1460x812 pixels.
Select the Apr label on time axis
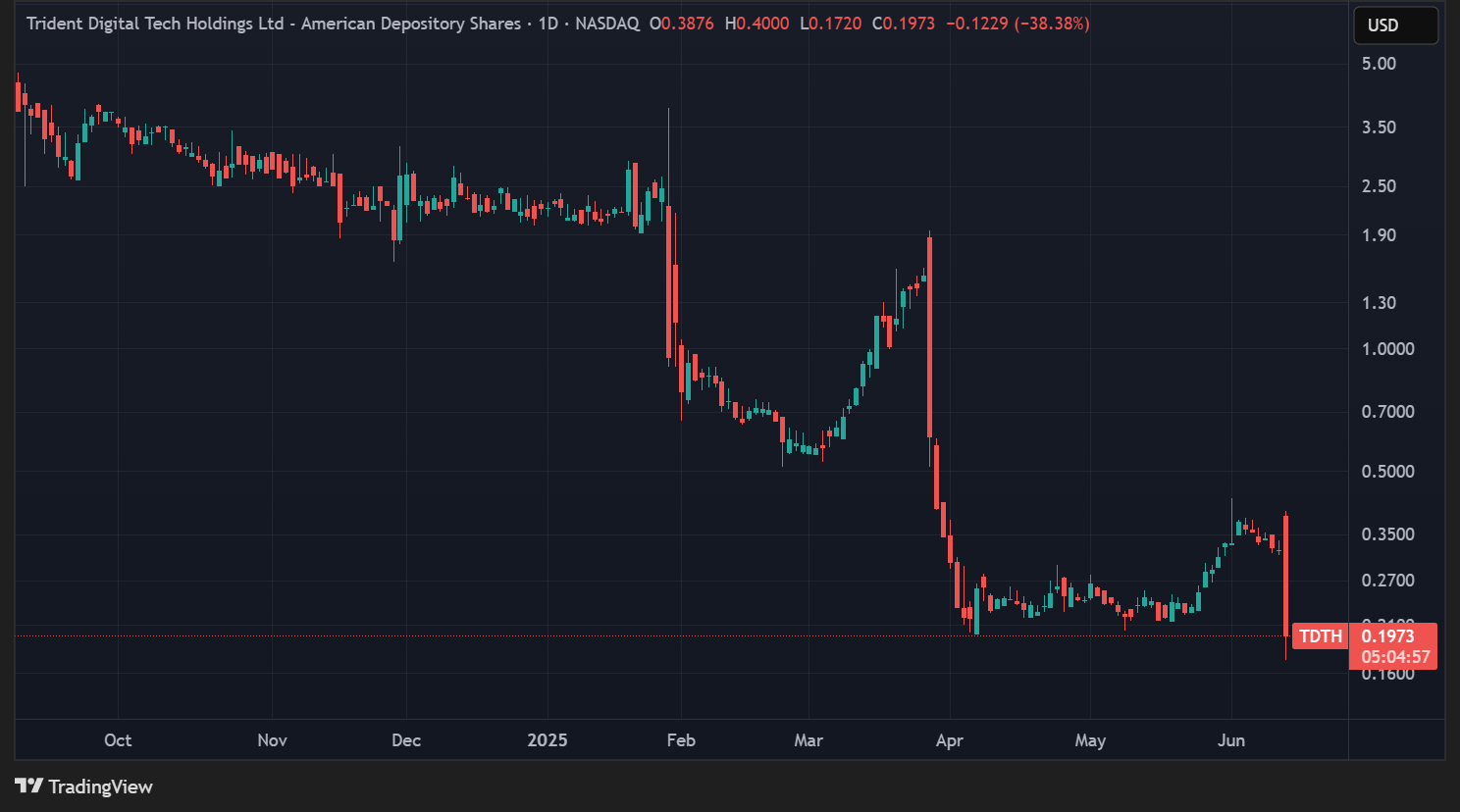(950, 740)
